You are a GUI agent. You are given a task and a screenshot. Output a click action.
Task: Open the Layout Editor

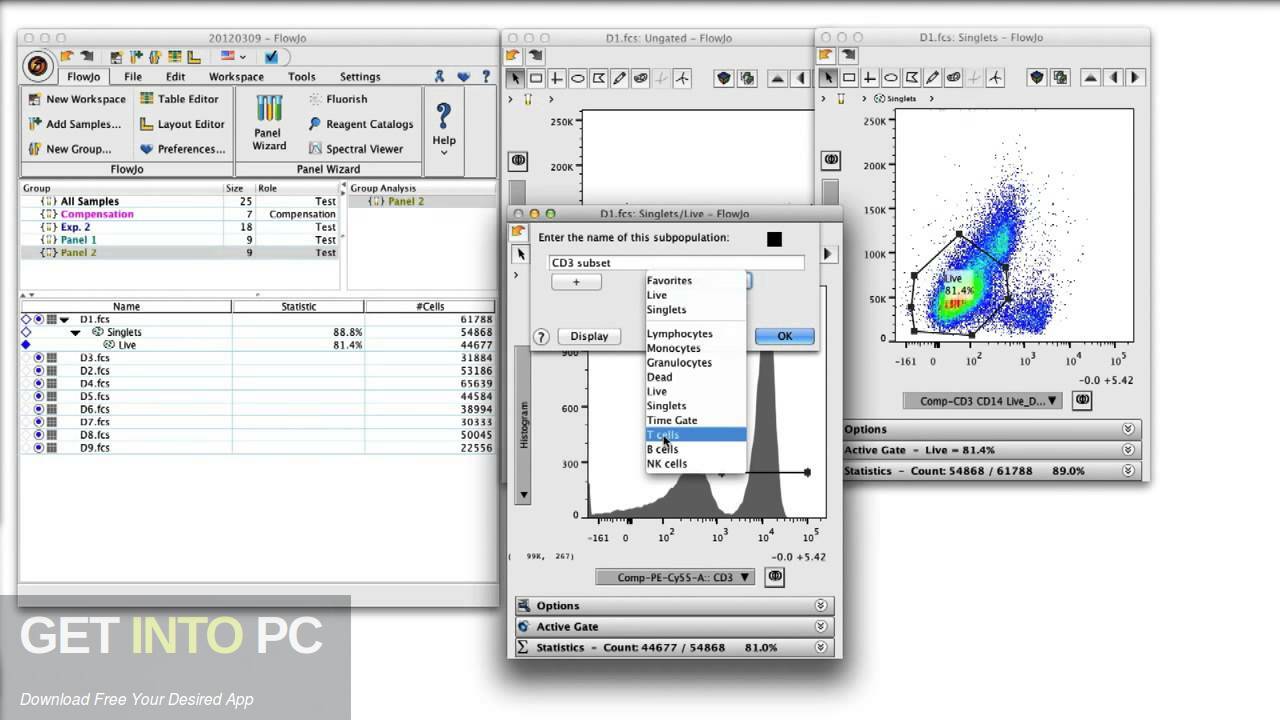[x=182, y=124]
